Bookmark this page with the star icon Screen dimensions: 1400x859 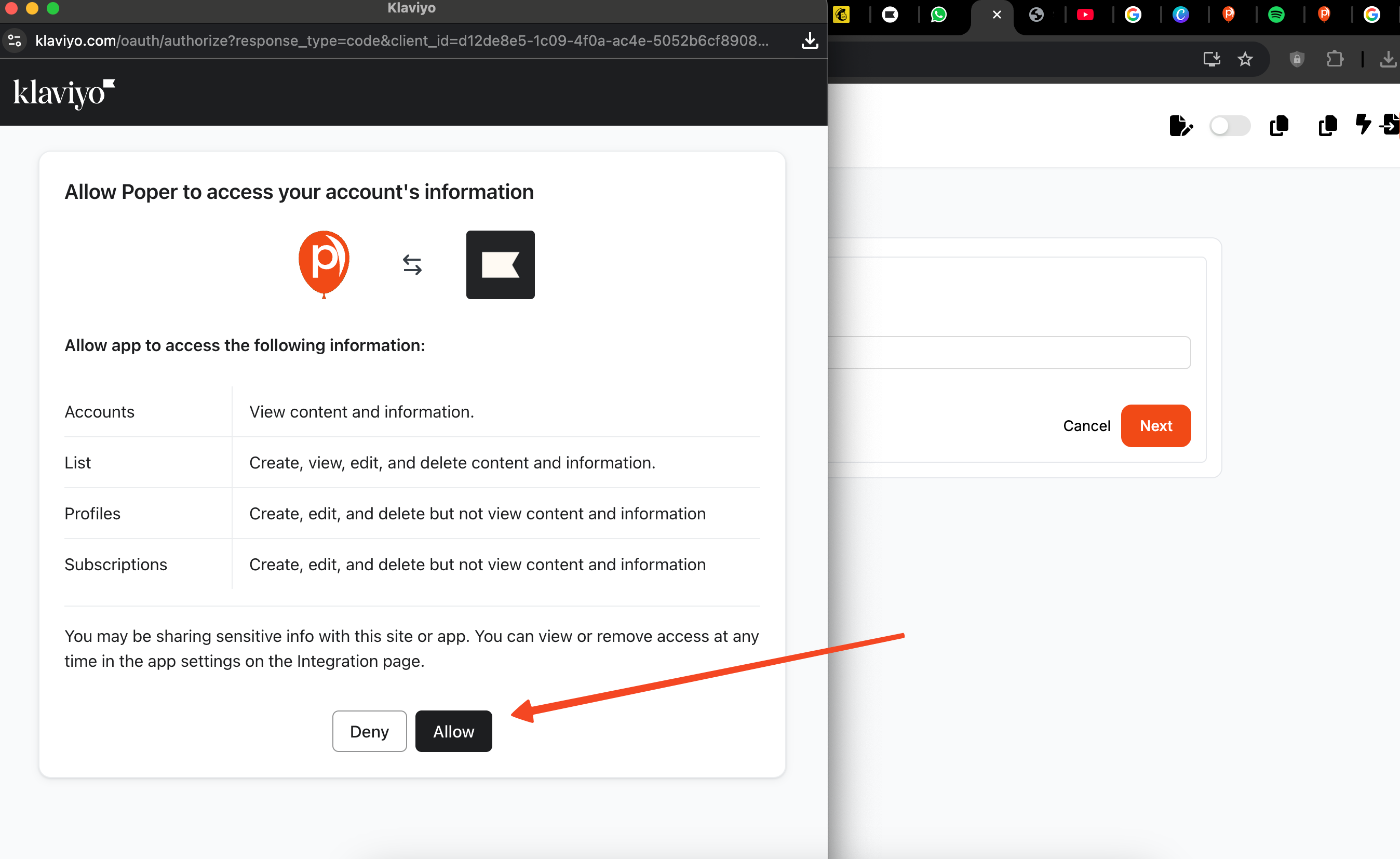pos(1245,59)
